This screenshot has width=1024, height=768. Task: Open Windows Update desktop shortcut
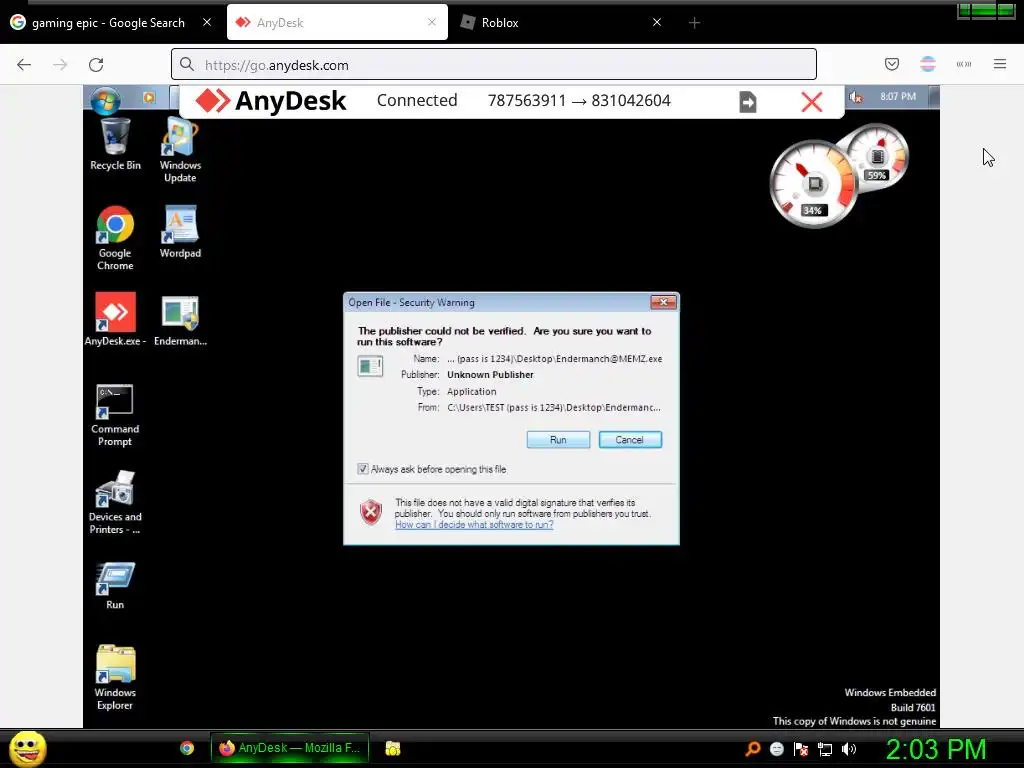click(x=180, y=150)
